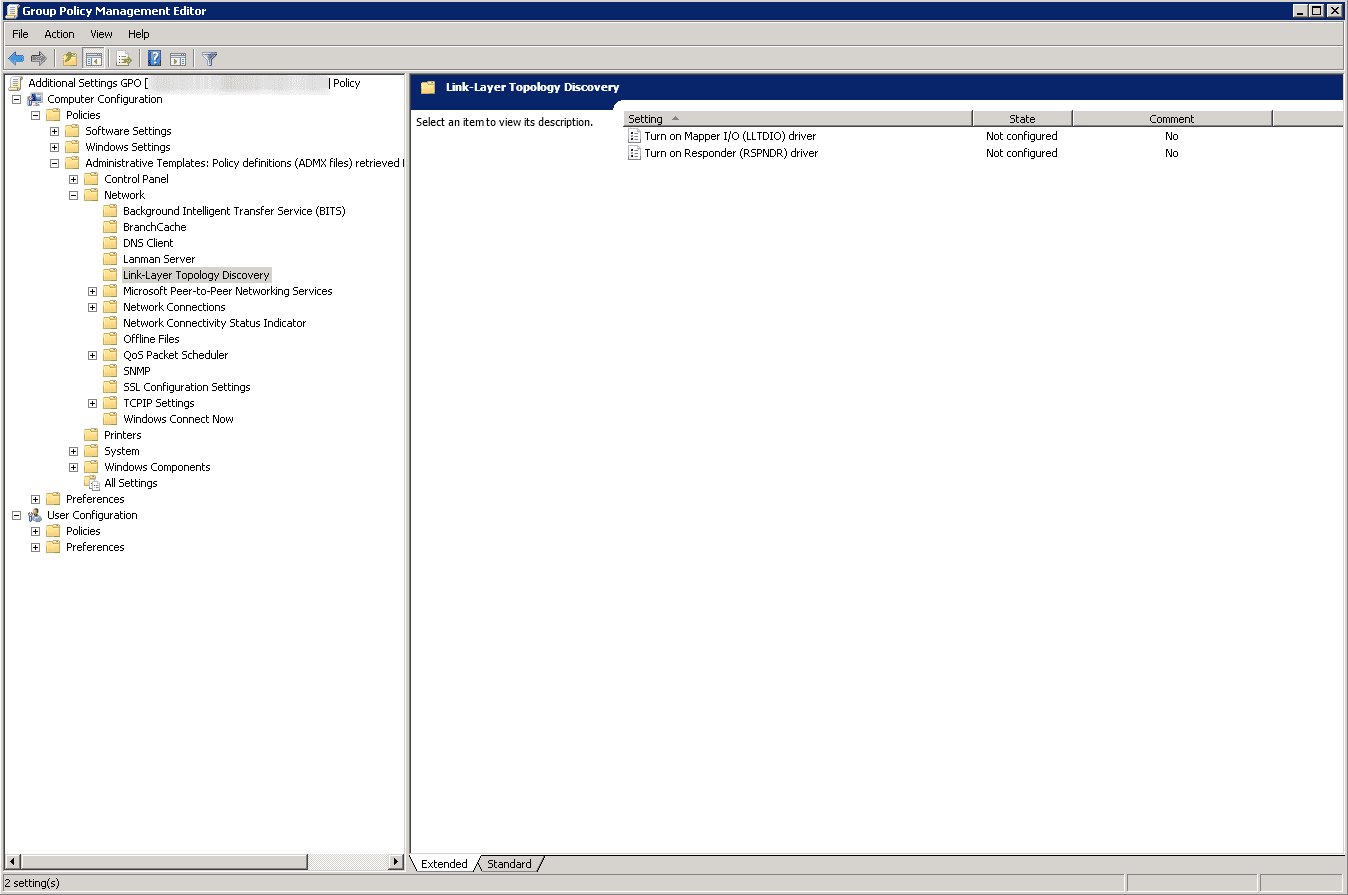Viewport: 1348px width, 895px height.
Task: Expand the Software Settings node
Action: (54, 131)
